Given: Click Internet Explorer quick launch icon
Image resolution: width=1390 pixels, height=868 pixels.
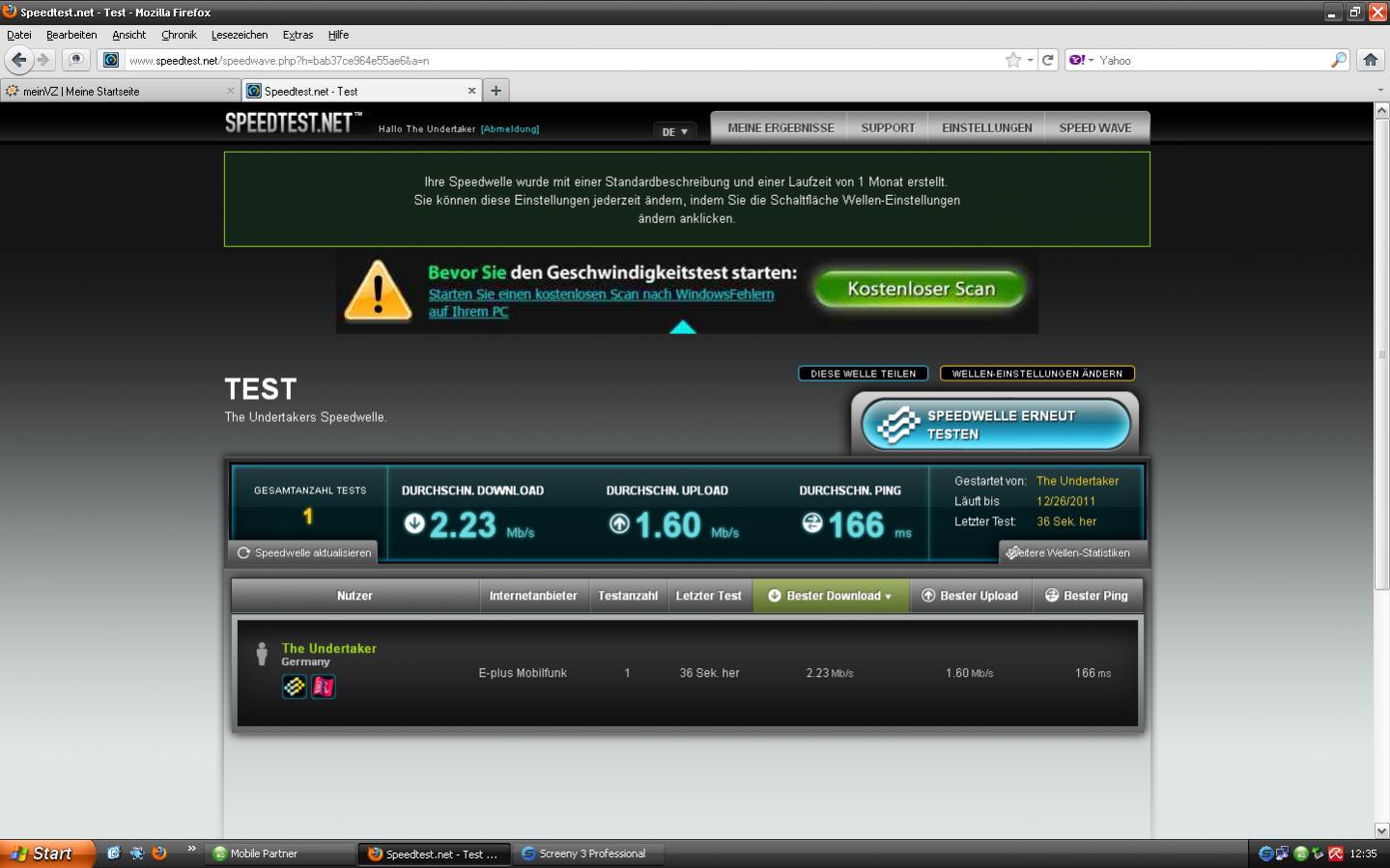Looking at the screenshot, I should click(113, 853).
